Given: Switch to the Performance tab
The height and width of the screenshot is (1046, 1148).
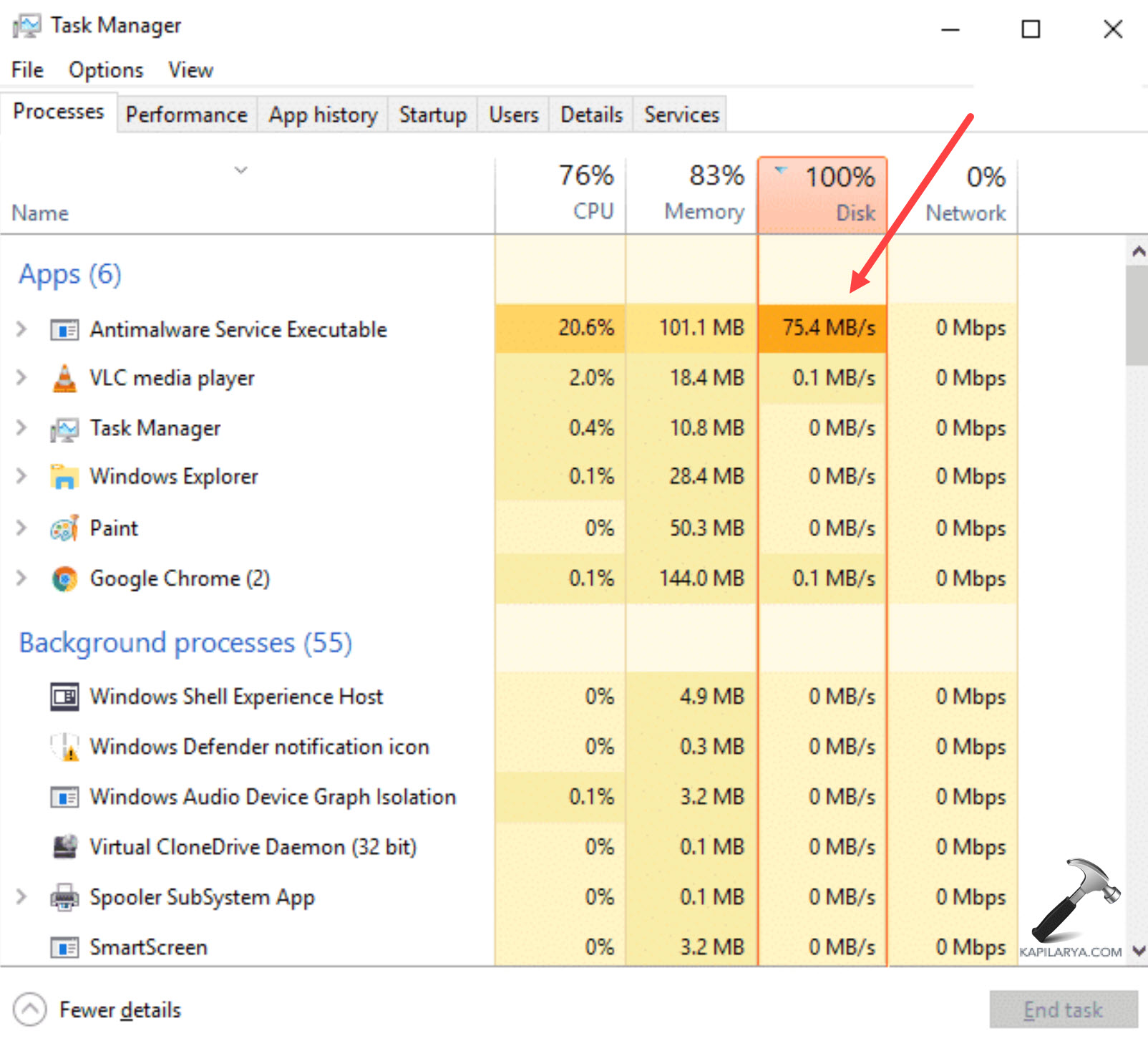Looking at the screenshot, I should (x=186, y=115).
